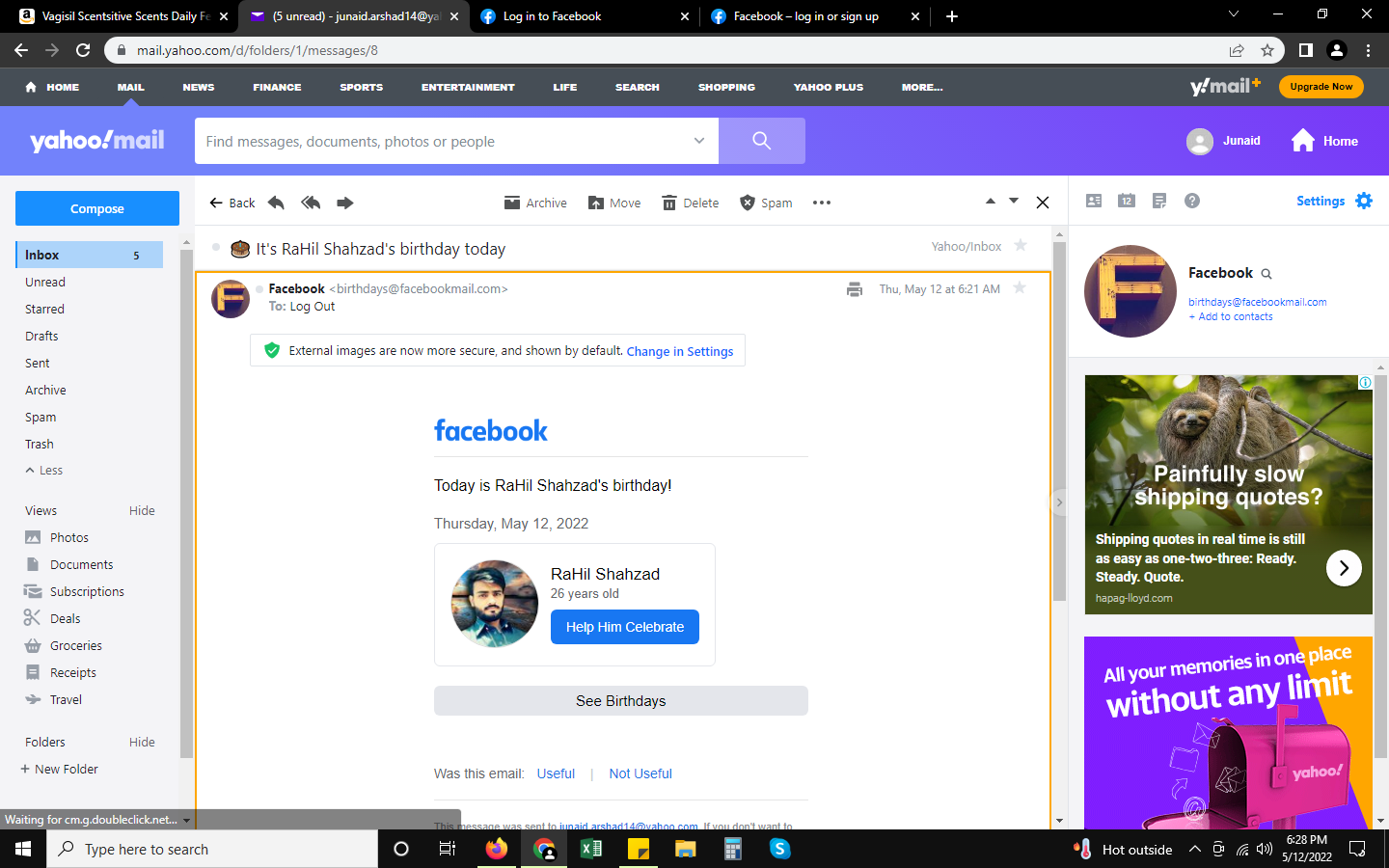
Task: Collapse folder list with Less
Action: pos(43,471)
